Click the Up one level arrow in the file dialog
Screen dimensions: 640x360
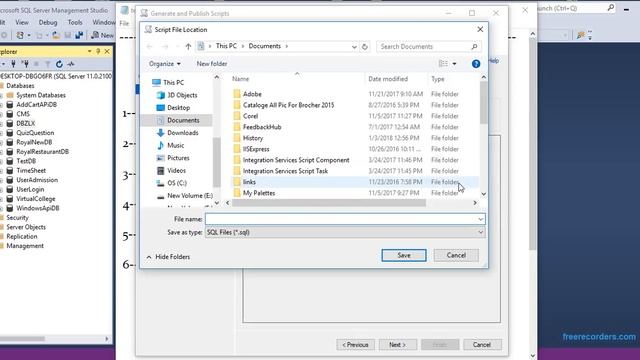[x=188, y=47]
